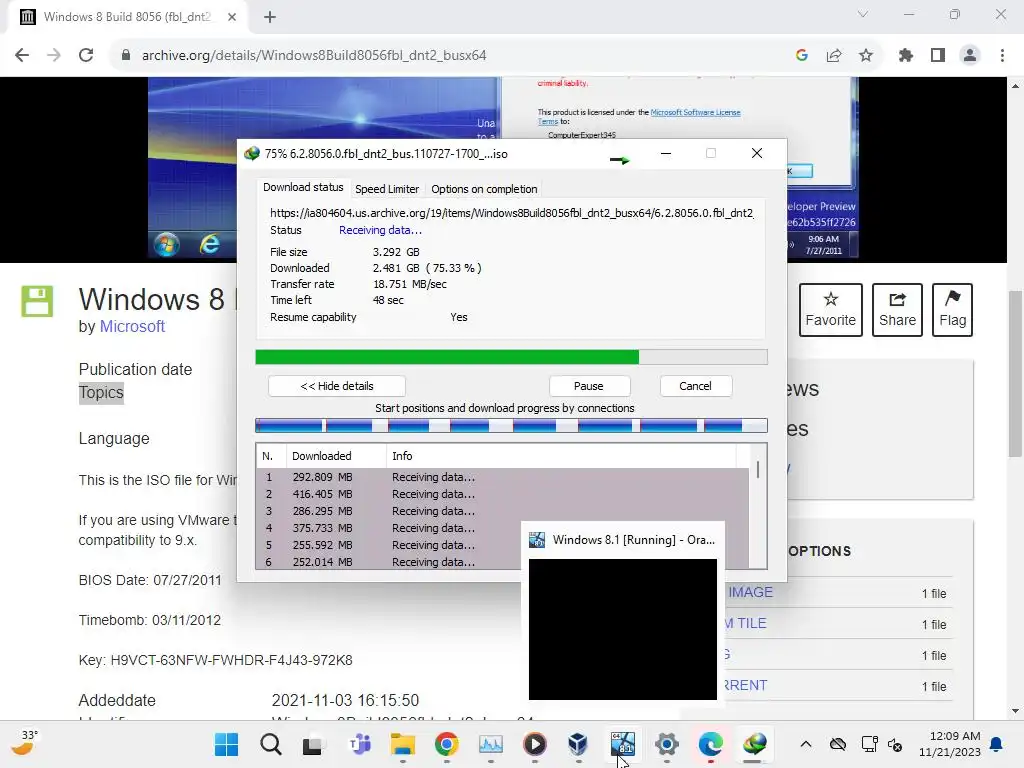Open Chrome three-dot menu
The width and height of the screenshot is (1024, 768).
[x=1002, y=56]
